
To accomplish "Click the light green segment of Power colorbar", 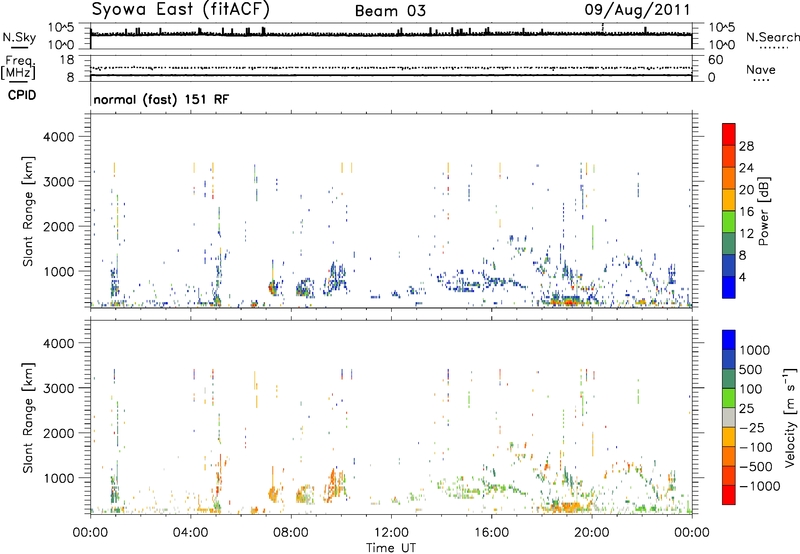I will [729, 222].
